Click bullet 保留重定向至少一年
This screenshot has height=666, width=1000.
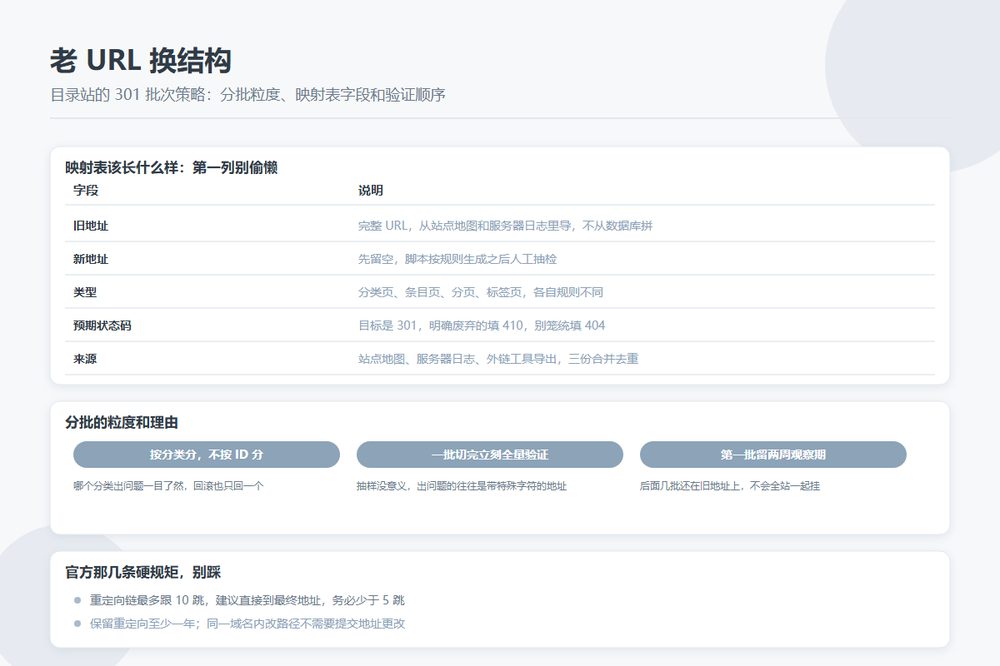pos(247,623)
